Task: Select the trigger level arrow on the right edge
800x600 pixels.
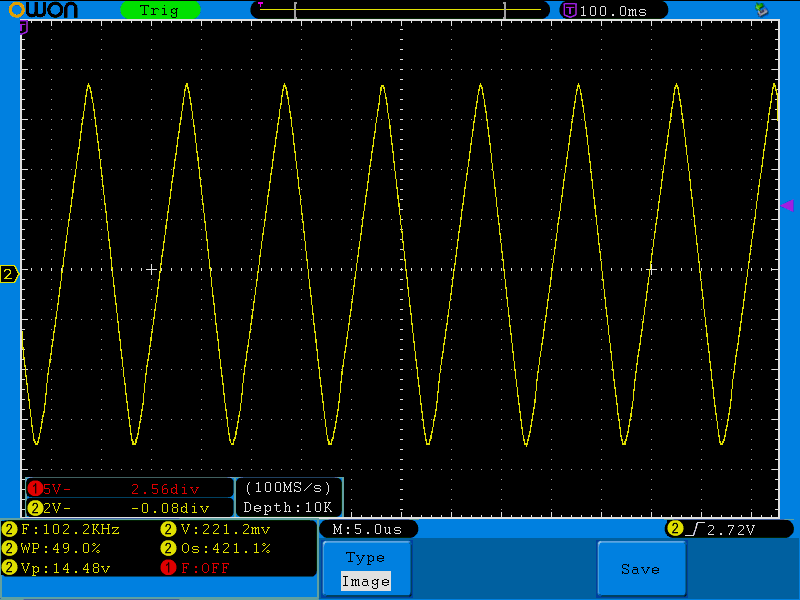Action: (789, 207)
